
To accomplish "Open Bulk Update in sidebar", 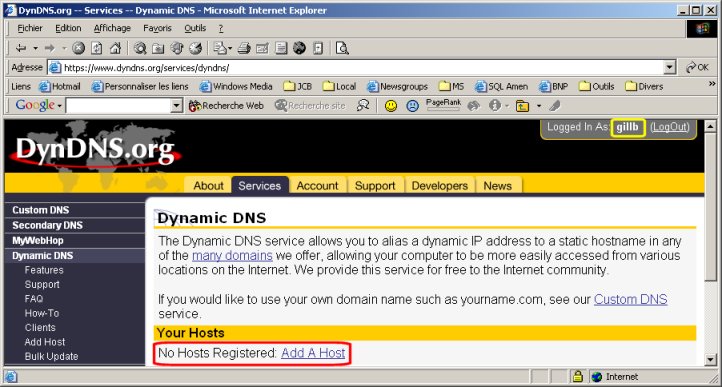I will point(52,356).
